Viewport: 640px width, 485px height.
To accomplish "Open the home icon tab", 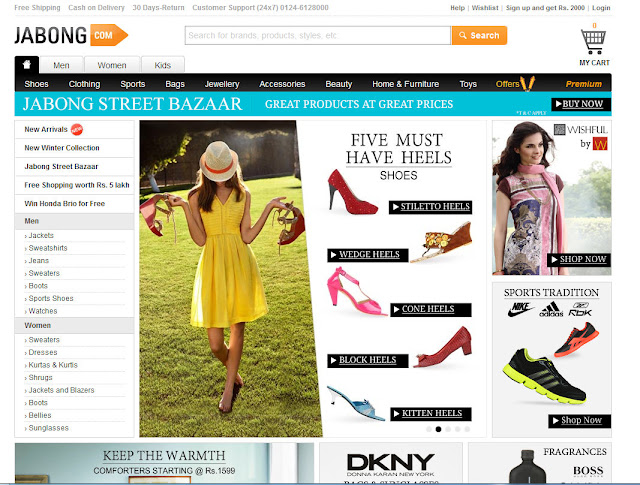I will coord(27,65).
